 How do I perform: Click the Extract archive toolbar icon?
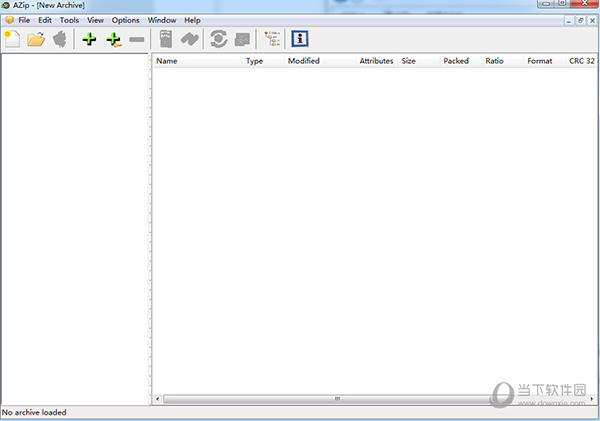pyautogui.click(x=60, y=39)
